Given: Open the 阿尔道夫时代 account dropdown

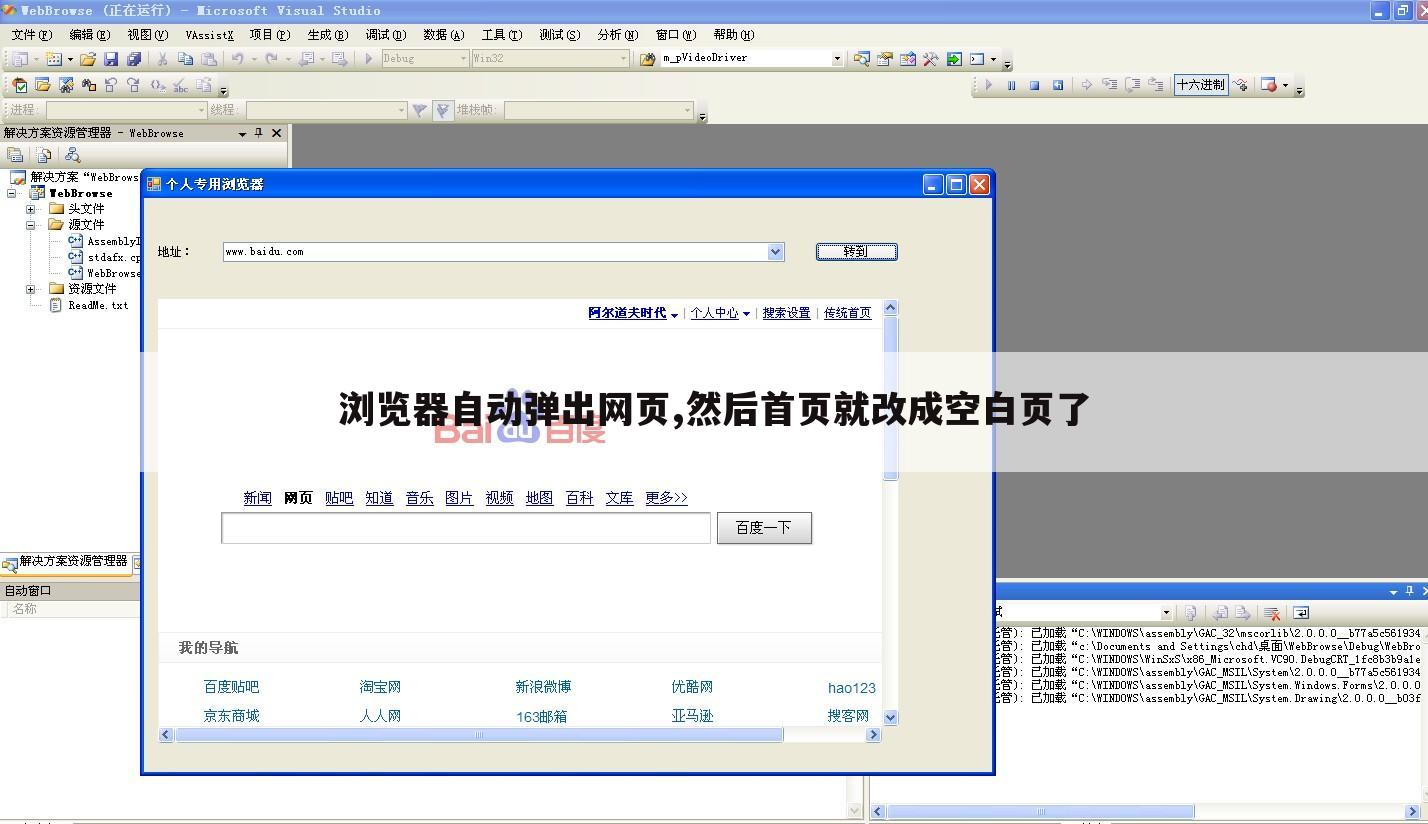Looking at the screenshot, I should tap(633, 313).
